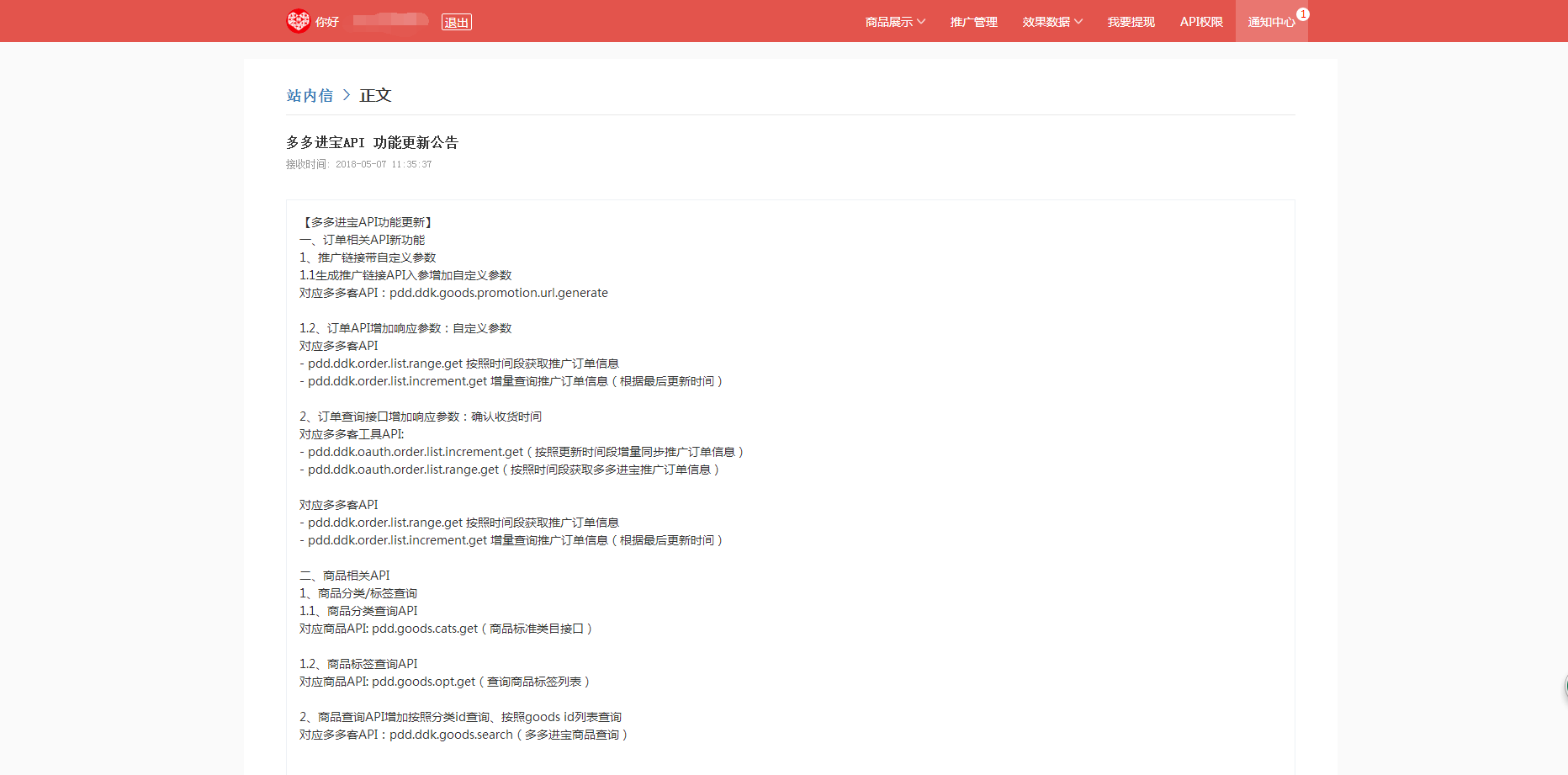Click the 退出 logout button

pos(457,22)
